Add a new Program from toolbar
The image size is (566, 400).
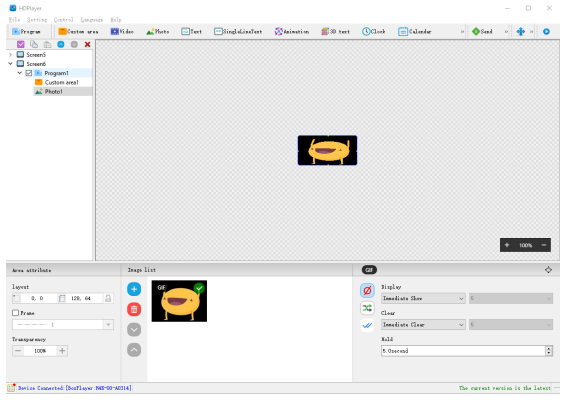click(x=26, y=32)
